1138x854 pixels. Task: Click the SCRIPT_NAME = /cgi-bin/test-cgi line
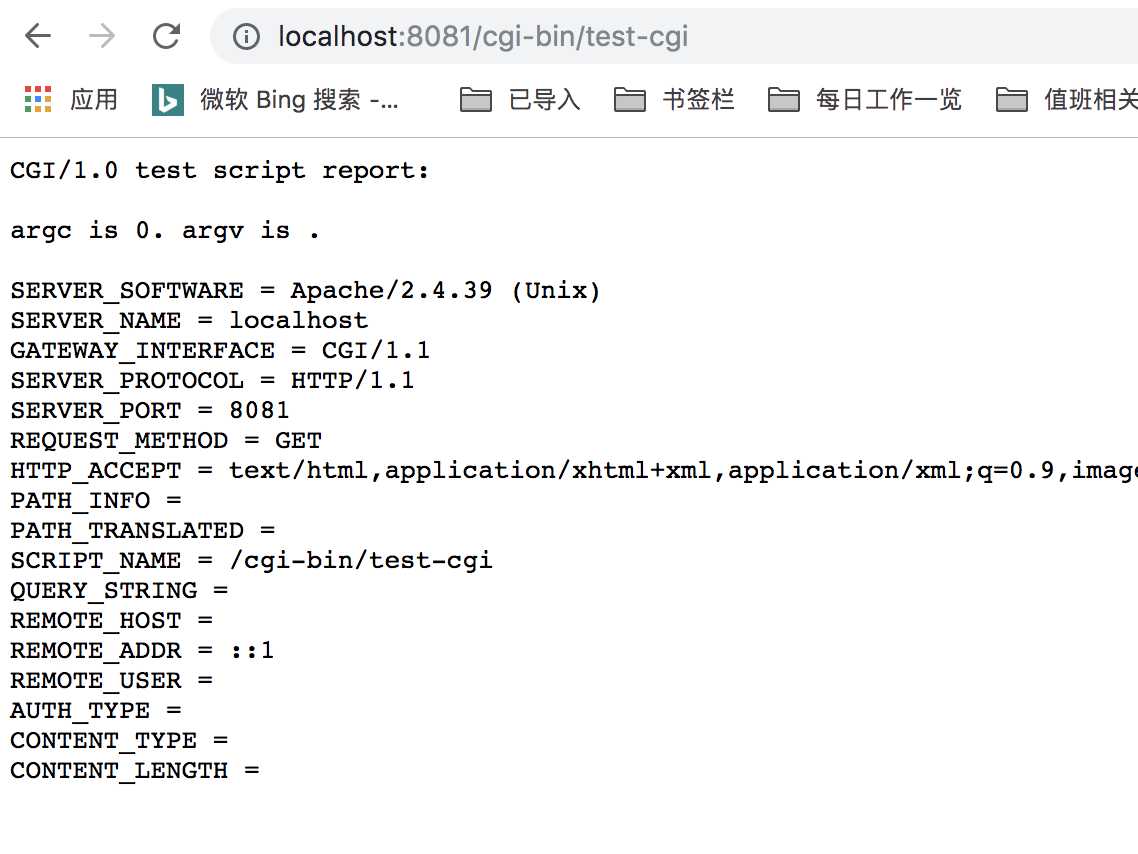251,561
